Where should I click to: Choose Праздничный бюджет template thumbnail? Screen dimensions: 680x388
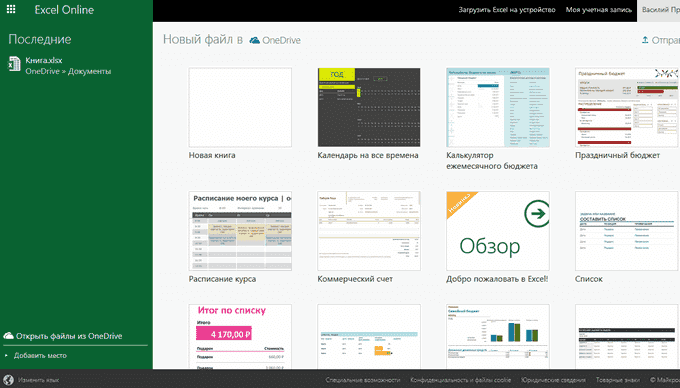(626, 107)
